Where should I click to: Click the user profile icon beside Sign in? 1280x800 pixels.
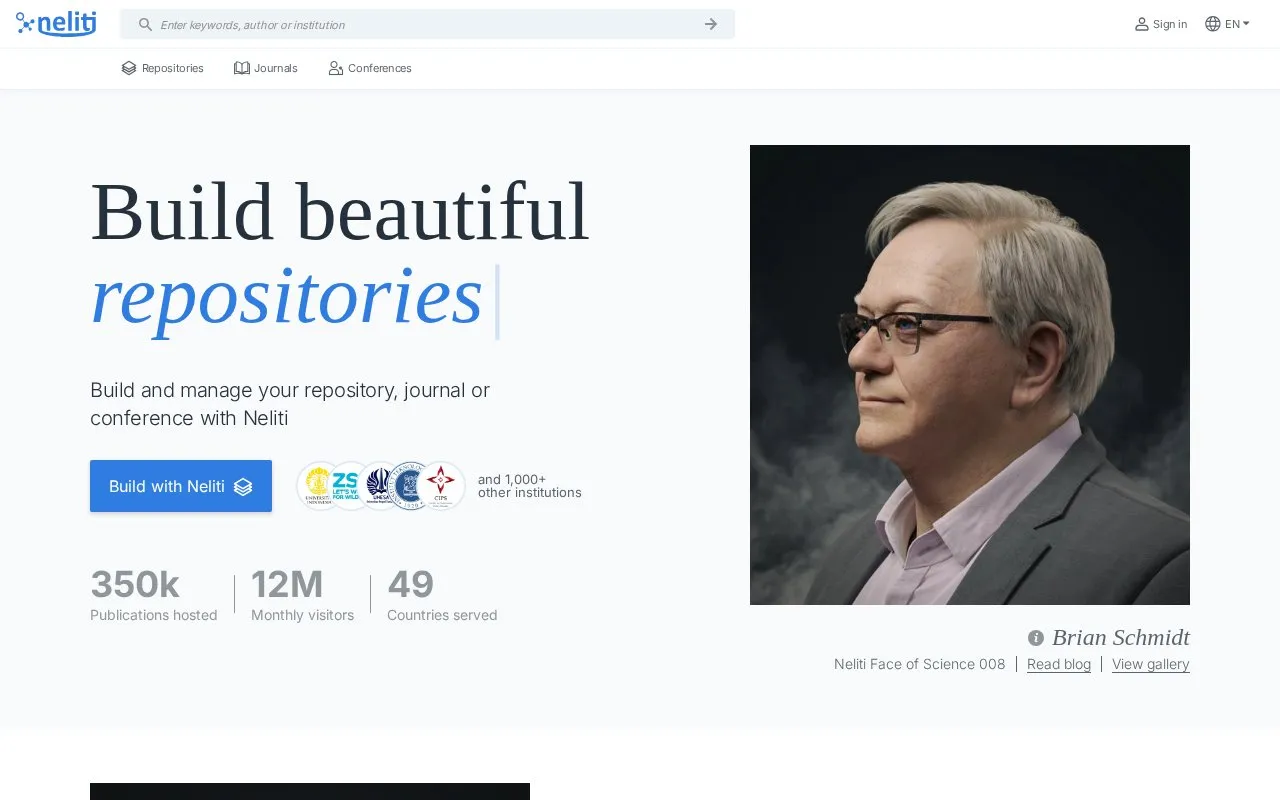click(1141, 24)
